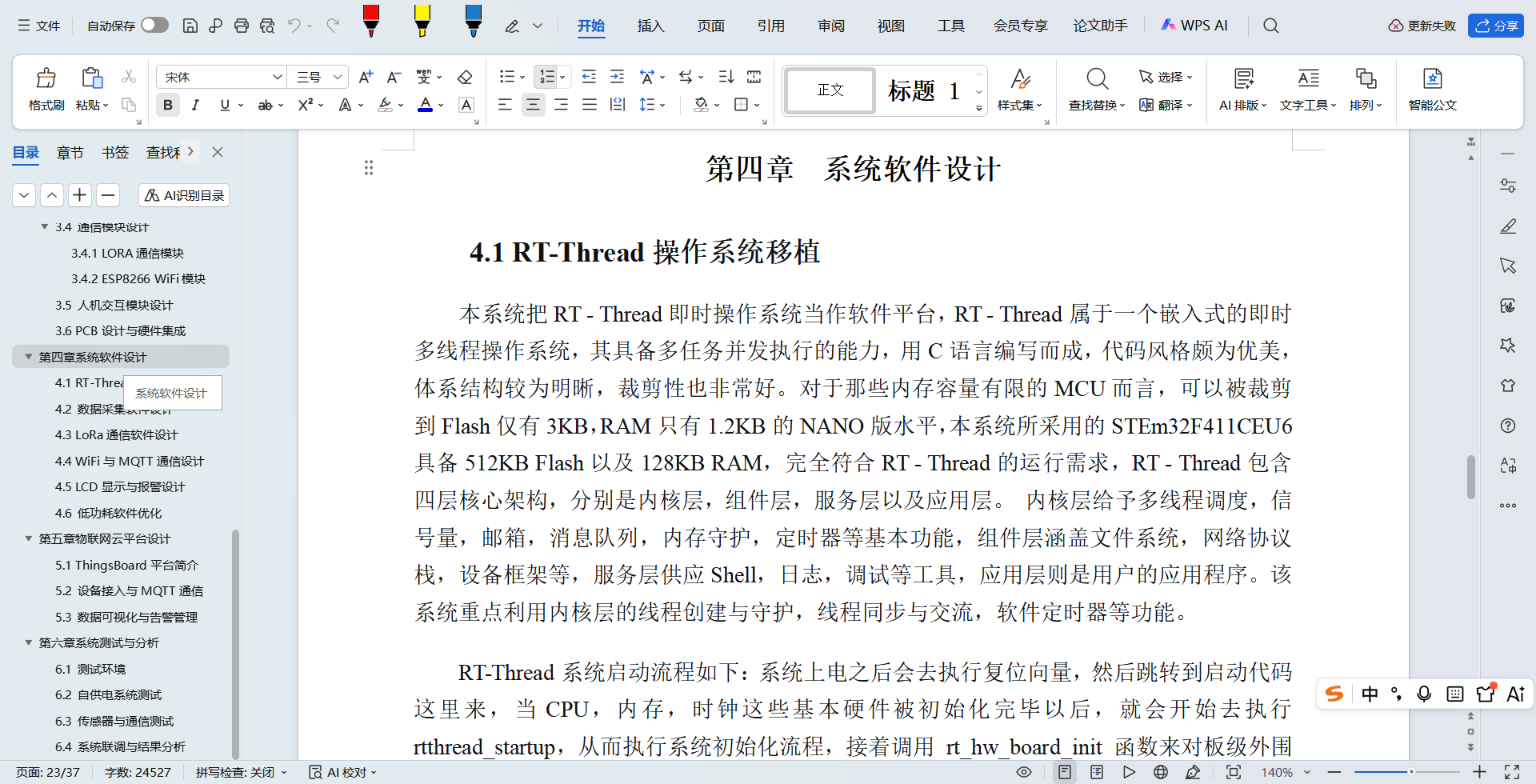Select the blue highlighter pen

pyautogui.click(x=473, y=22)
